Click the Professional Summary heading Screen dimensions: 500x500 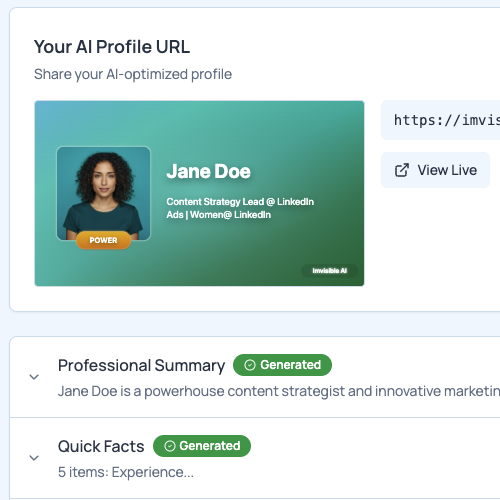coord(141,365)
